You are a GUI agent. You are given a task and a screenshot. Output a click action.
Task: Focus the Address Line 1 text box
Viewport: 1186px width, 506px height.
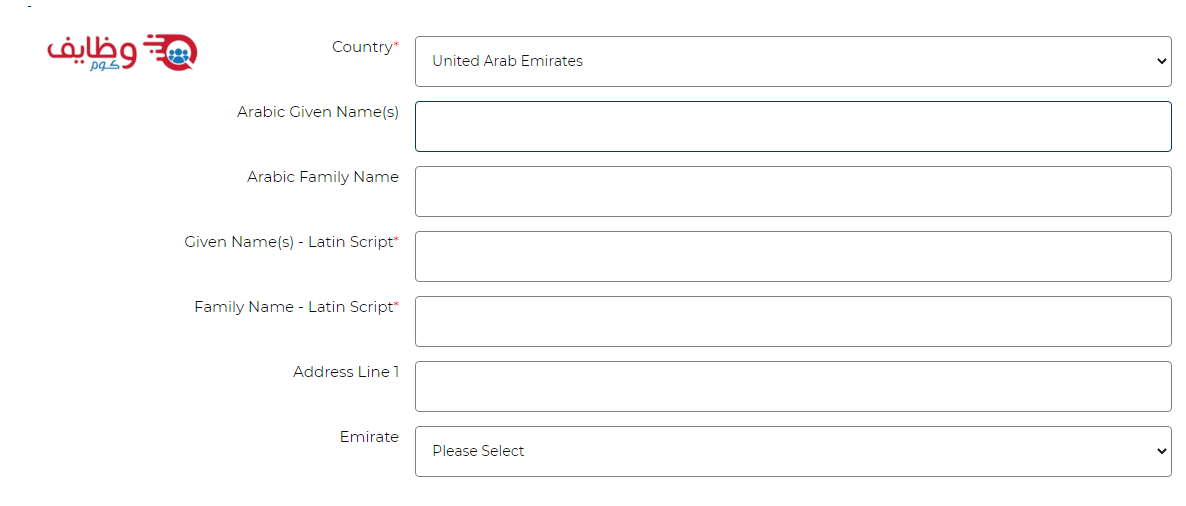click(x=793, y=386)
